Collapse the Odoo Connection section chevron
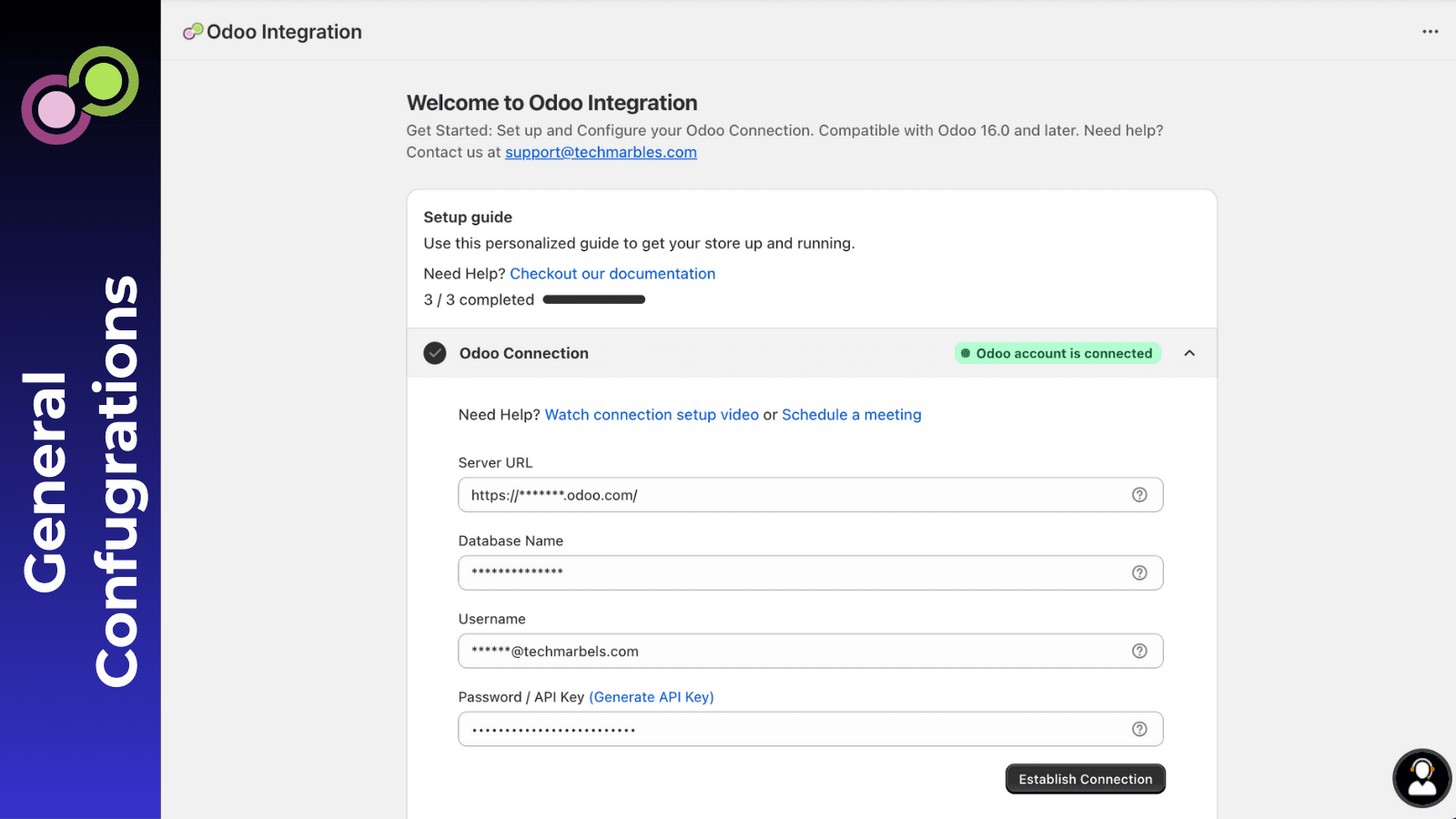 1189,353
